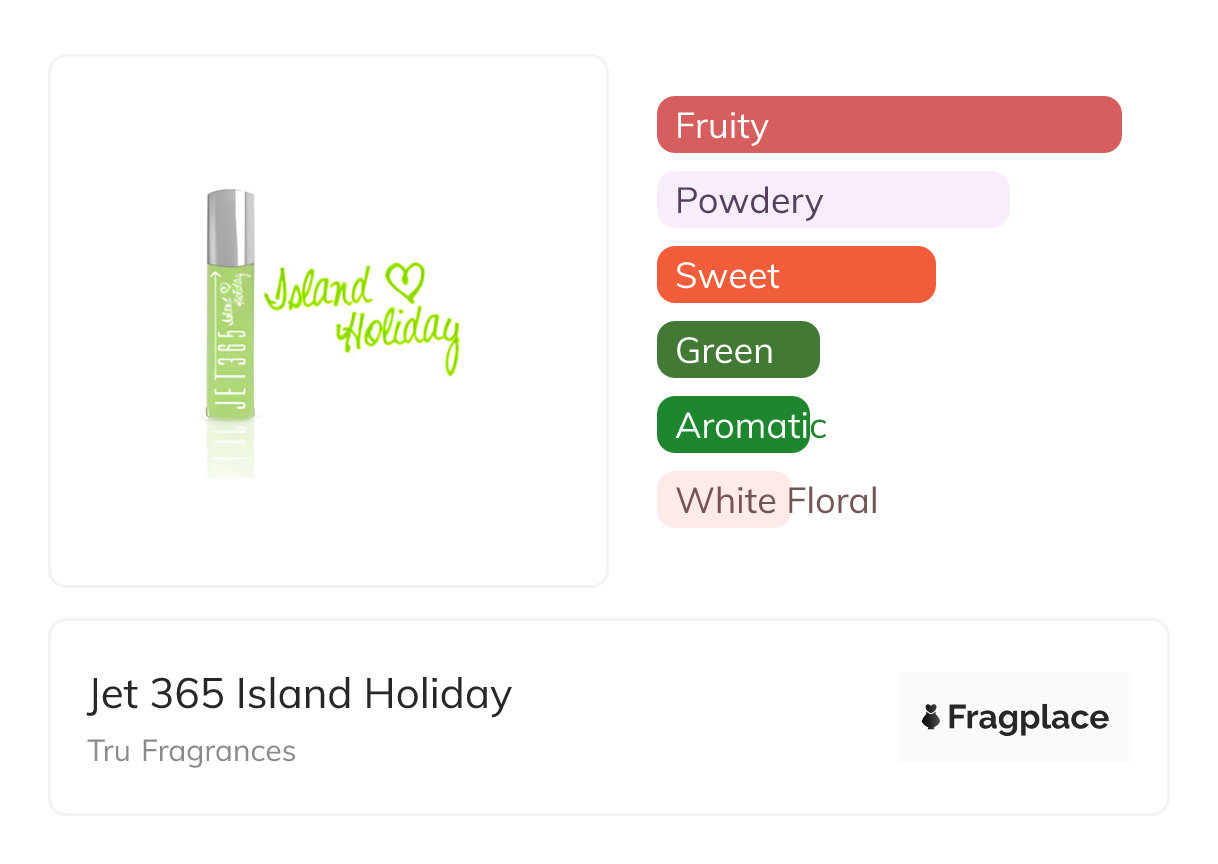The width and height of the screenshot is (1218, 864).
Task: Open the Jet 365 Island Holiday title
Action: pyautogui.click(x=299, y=694)
